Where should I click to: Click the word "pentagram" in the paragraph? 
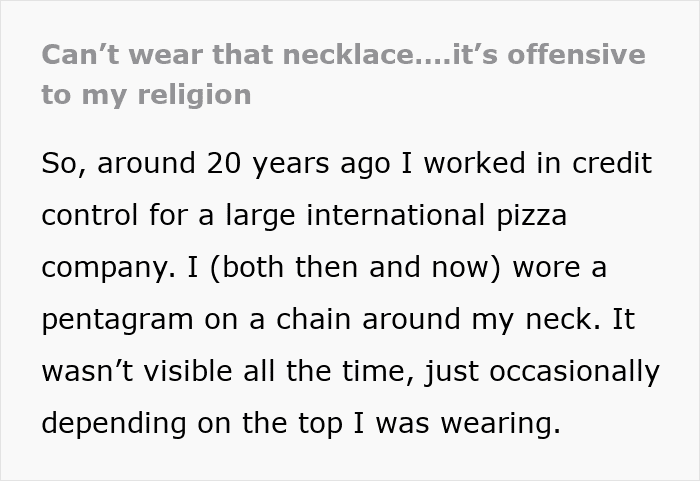pyautogui.click(x=117, y=320)
